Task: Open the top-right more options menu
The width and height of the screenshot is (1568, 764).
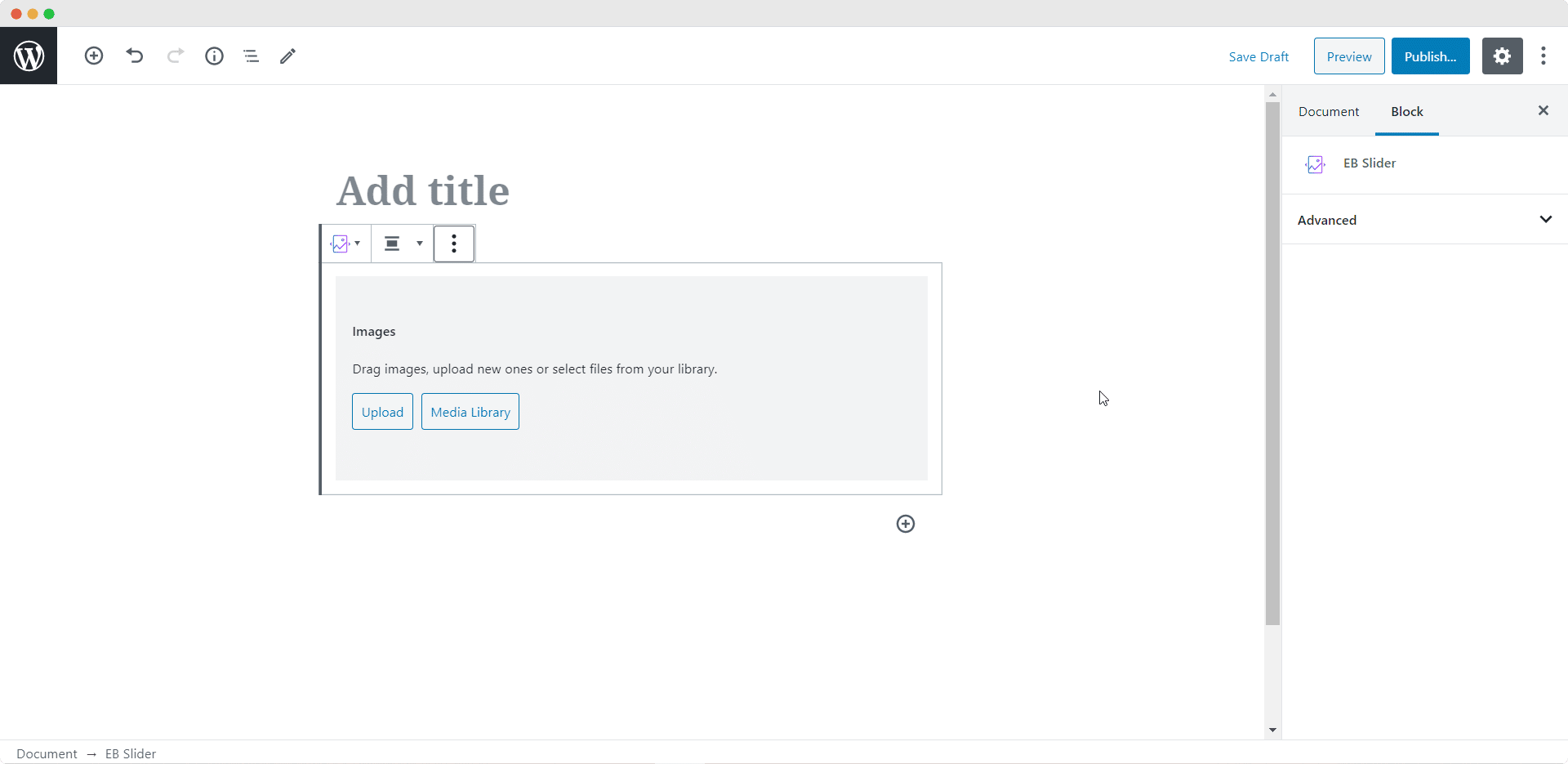Action: pos(1543,56)
